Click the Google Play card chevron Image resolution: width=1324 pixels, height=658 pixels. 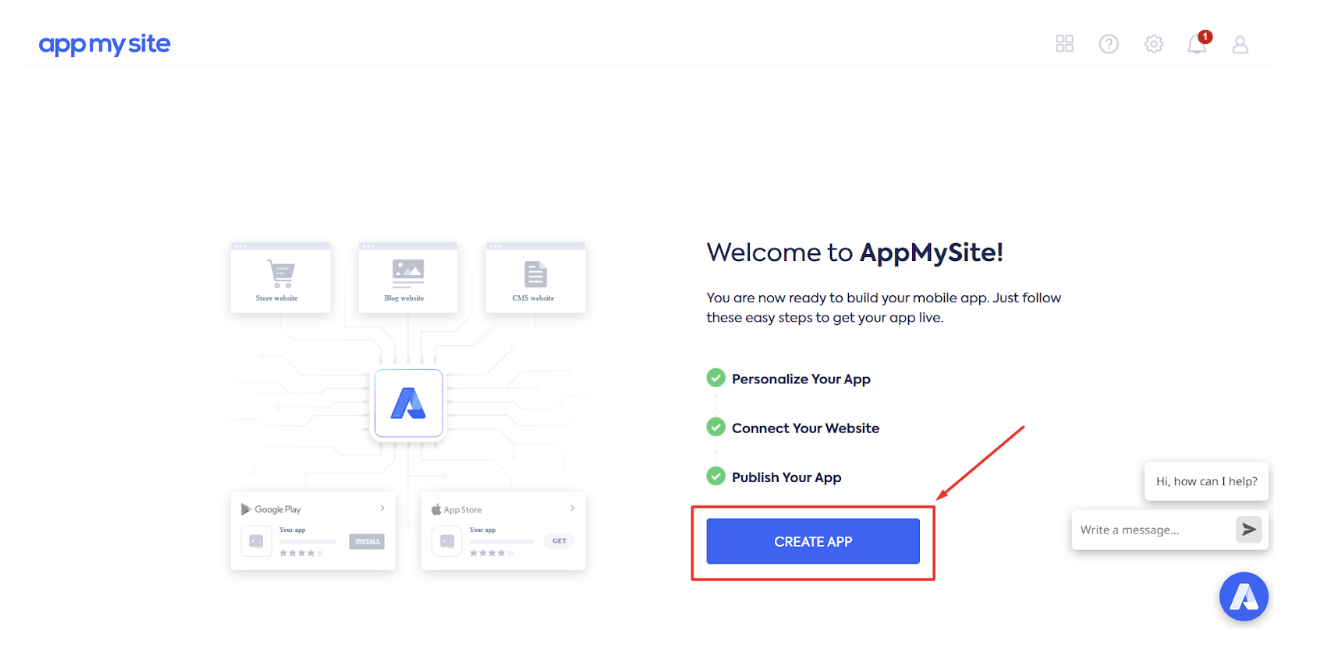coord(382,508)
